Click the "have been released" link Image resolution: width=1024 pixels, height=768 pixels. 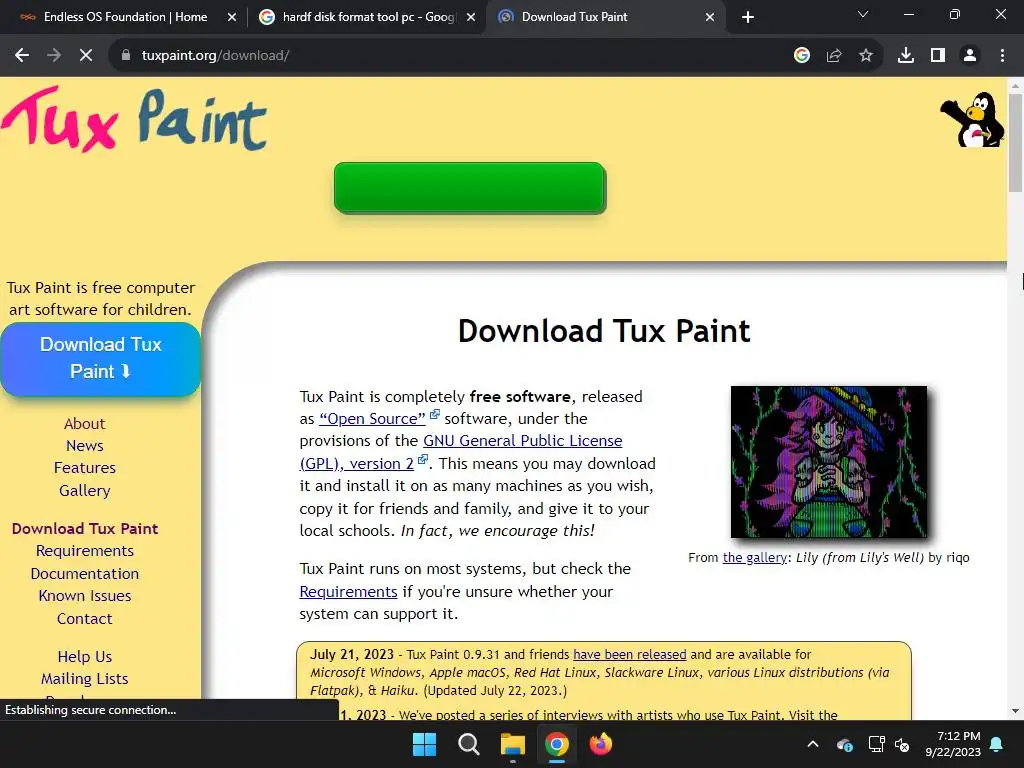(630, 655)
